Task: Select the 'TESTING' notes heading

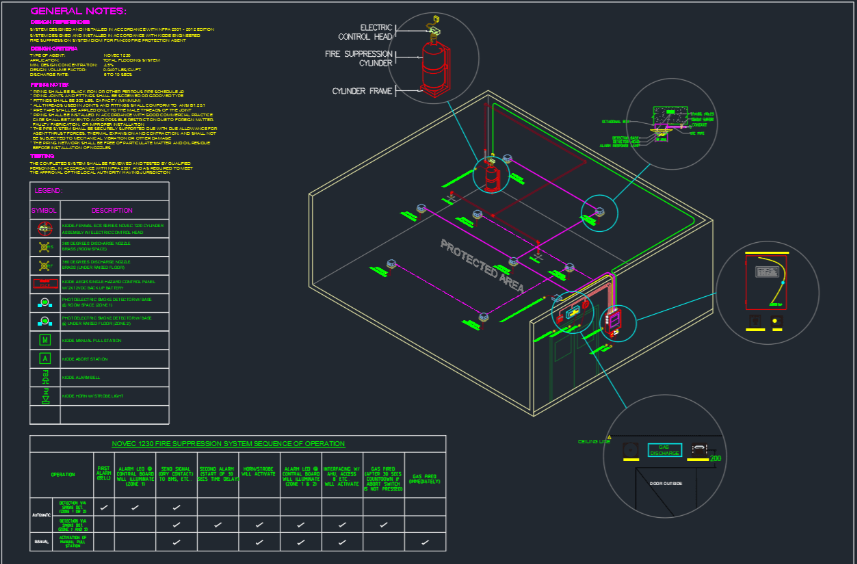Action: 42,156
